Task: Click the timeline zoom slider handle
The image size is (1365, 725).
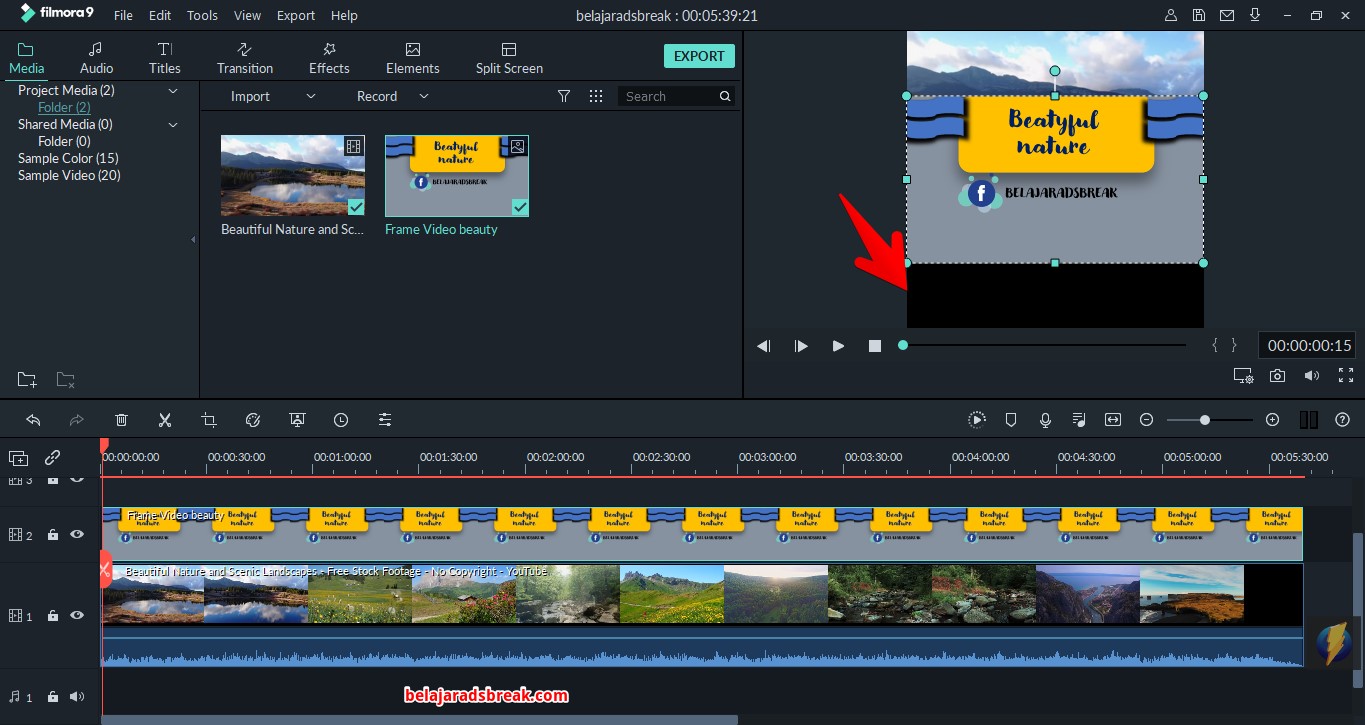Action: coord(1205,420)
